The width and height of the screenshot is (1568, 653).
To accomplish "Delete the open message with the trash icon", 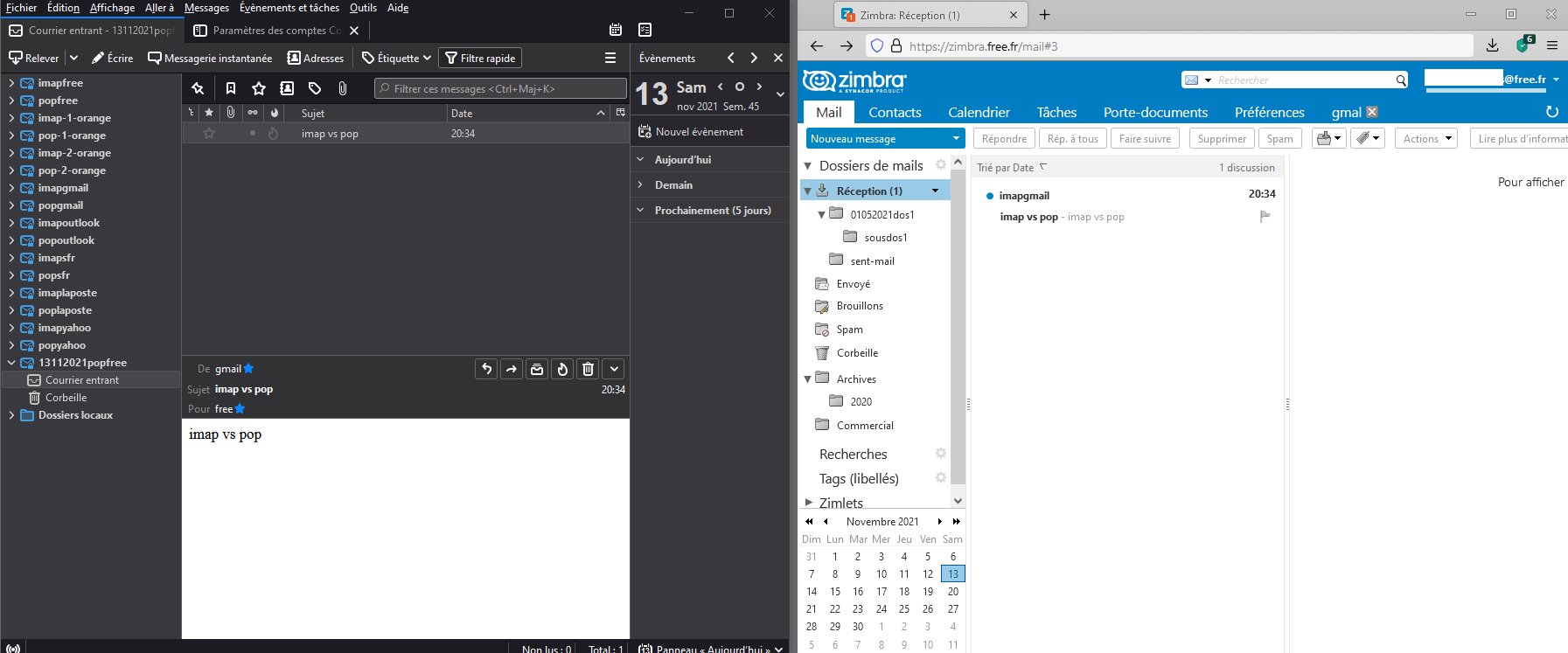I will click(x=588, y=369).
